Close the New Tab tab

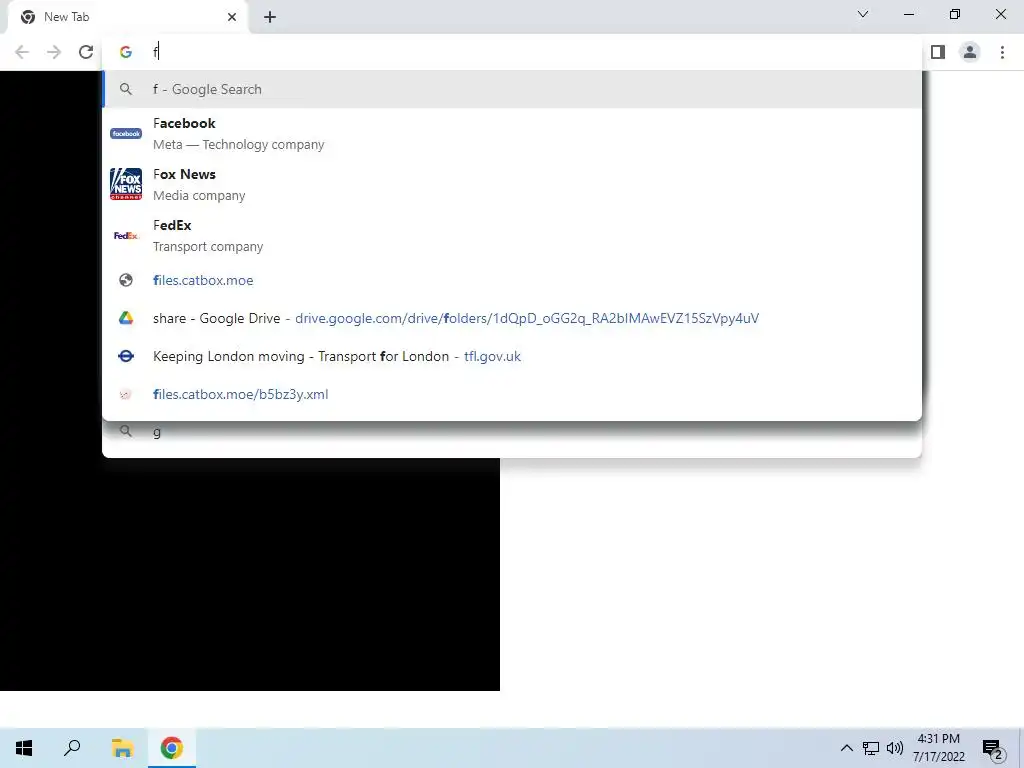click(232, 17)
